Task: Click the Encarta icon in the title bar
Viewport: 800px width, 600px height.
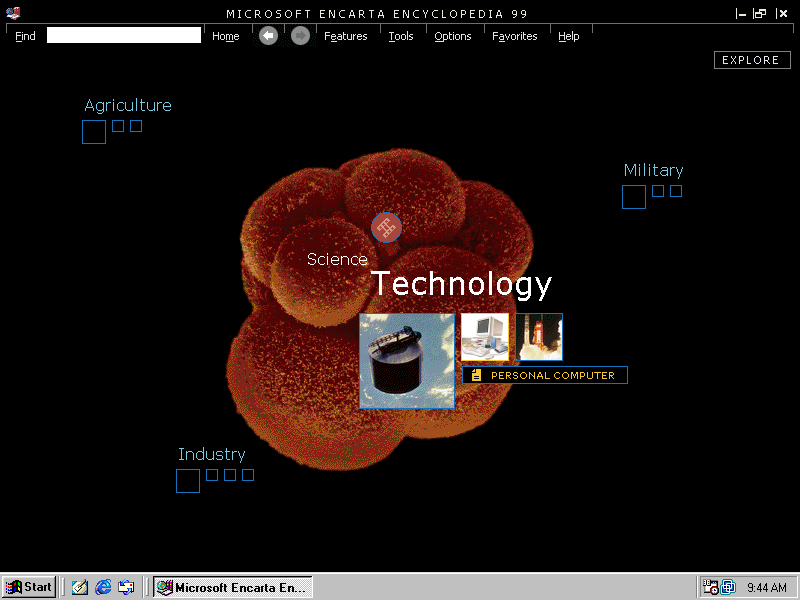Action: (13, 13)
